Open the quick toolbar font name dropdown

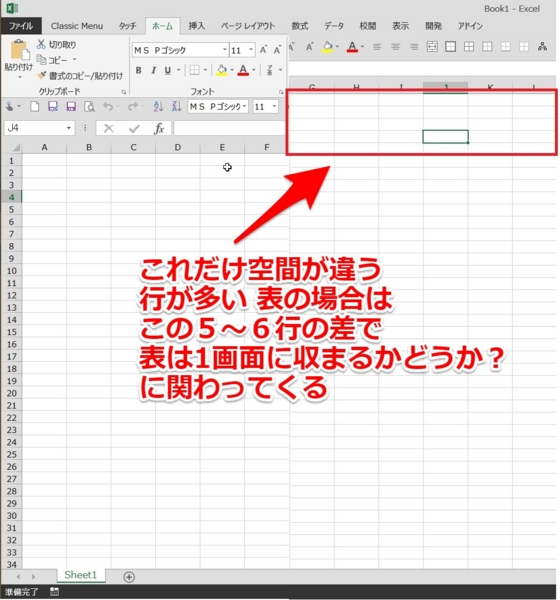tap(244, 106)
